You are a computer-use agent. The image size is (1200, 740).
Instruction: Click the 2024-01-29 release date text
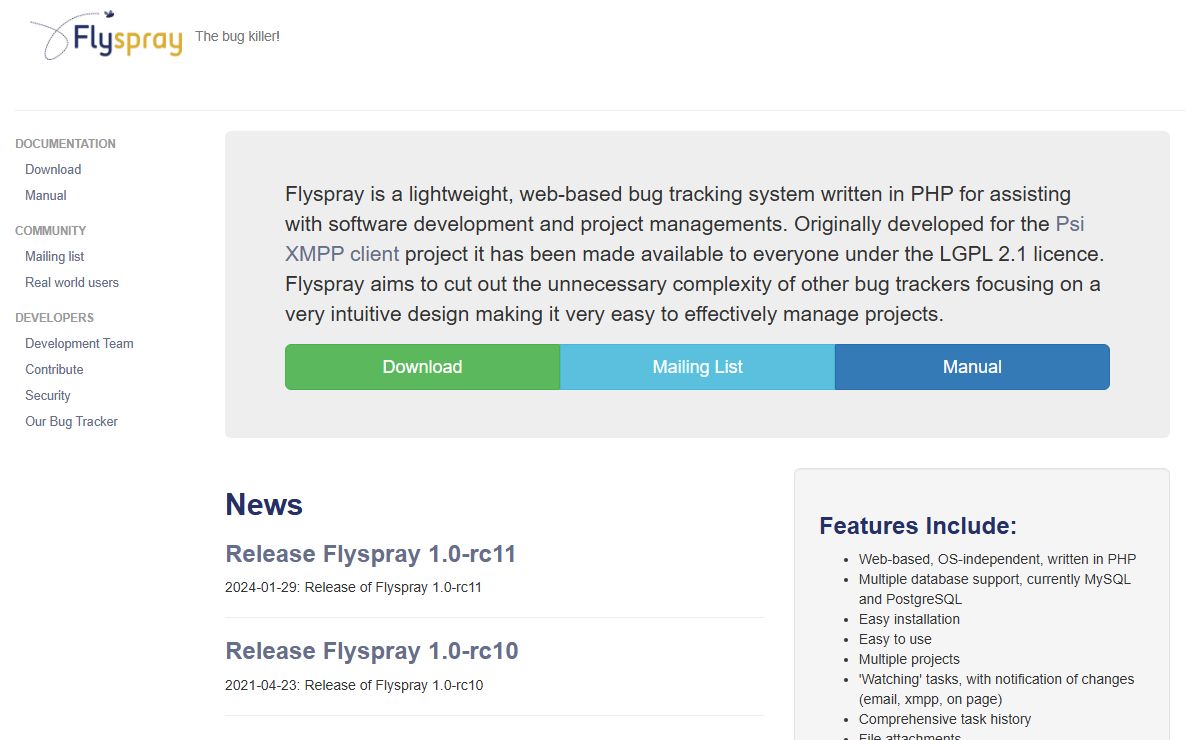pos(353,587)
